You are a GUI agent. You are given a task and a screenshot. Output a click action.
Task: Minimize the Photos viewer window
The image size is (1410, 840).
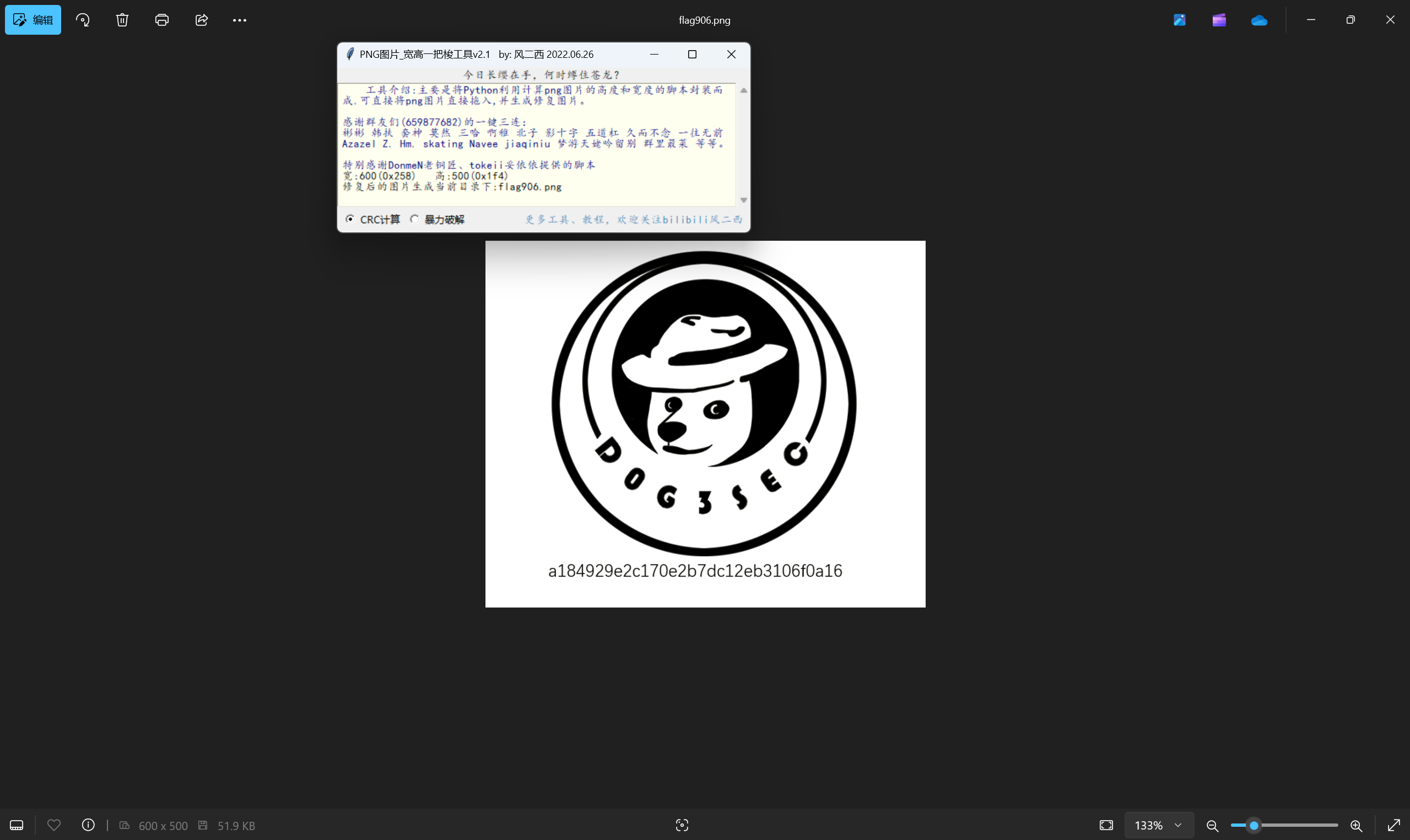point(1311,20)
